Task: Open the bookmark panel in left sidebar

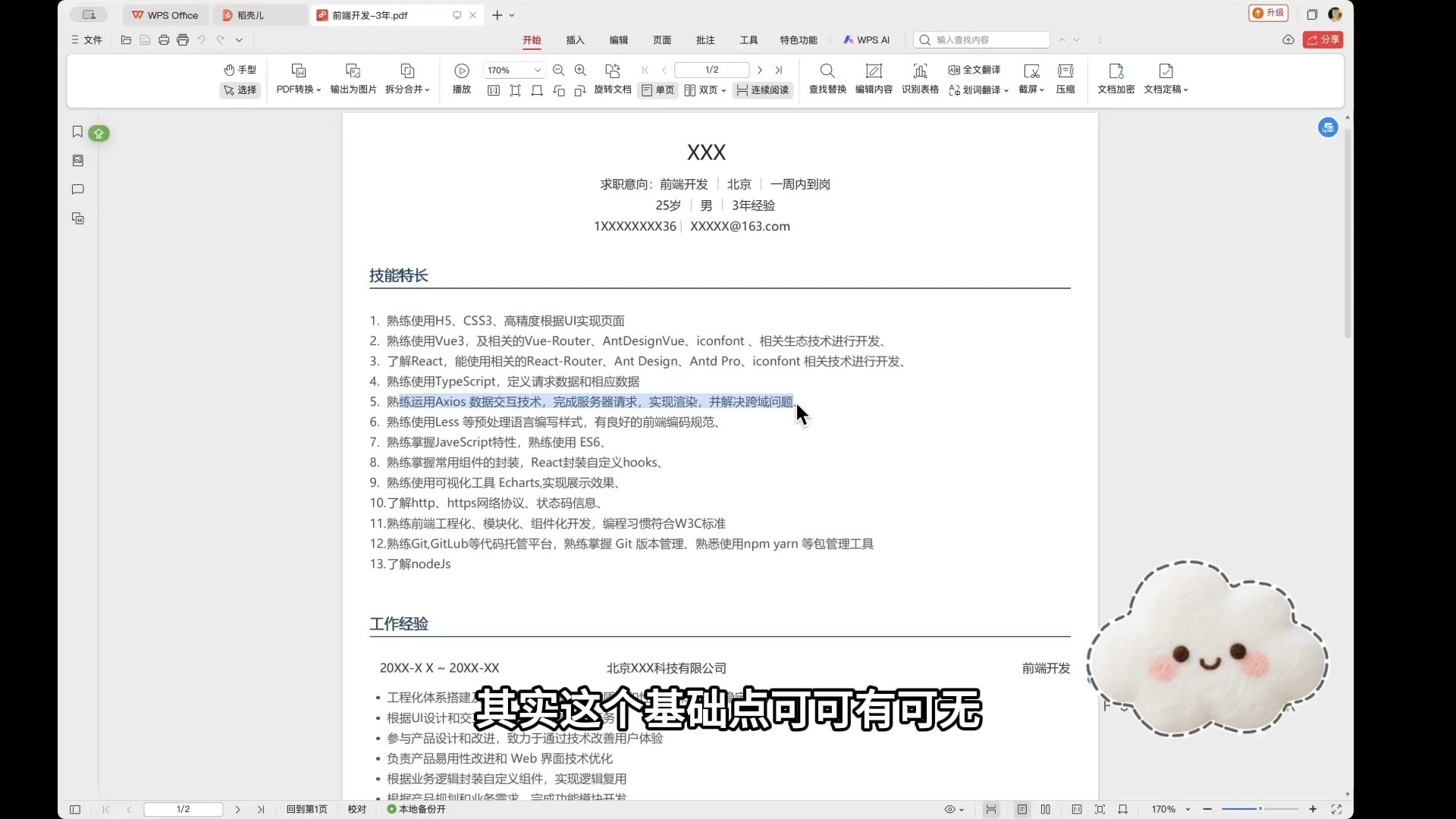Action: tap(77, 132)
